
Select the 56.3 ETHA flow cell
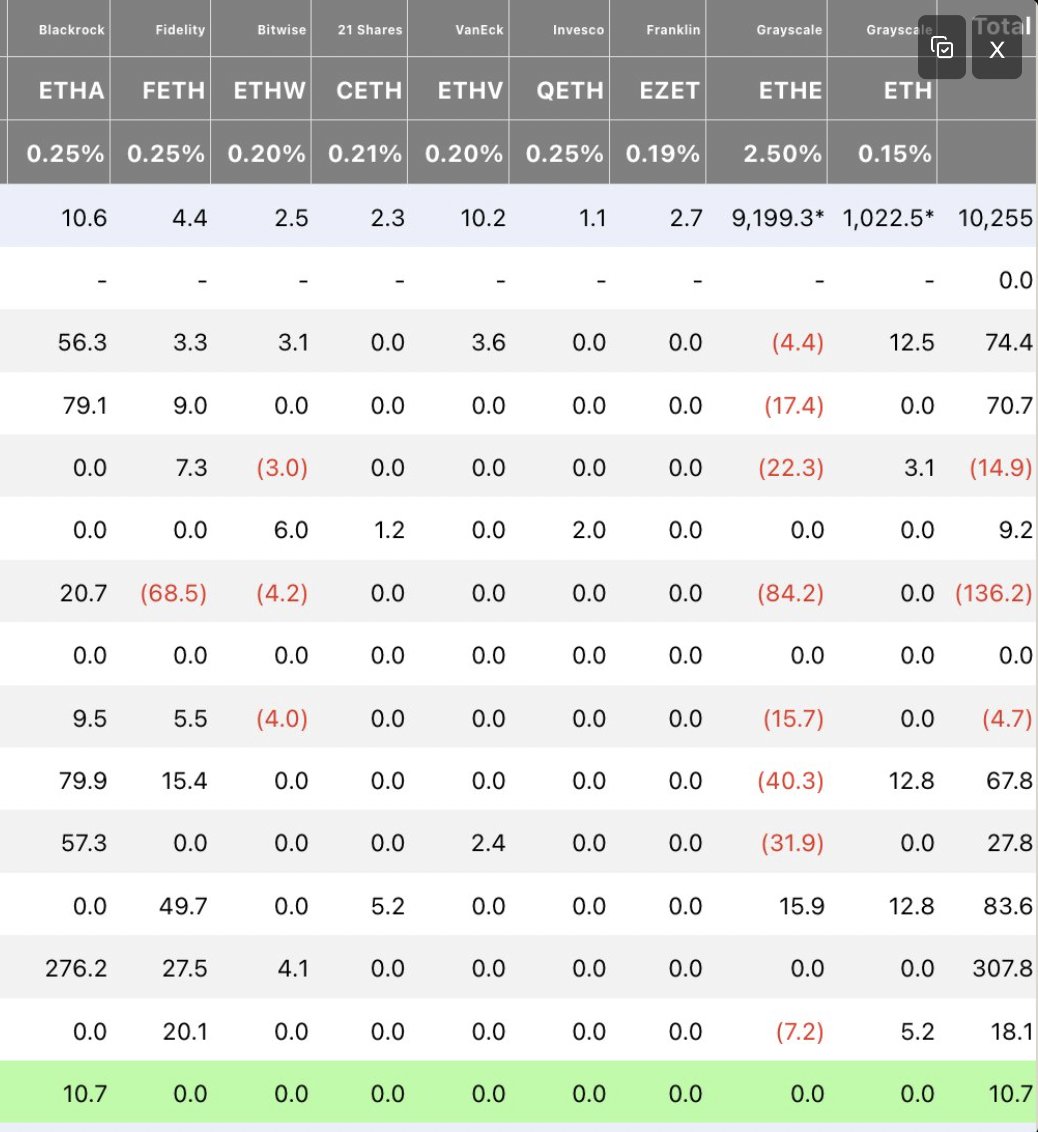(82, 342)
